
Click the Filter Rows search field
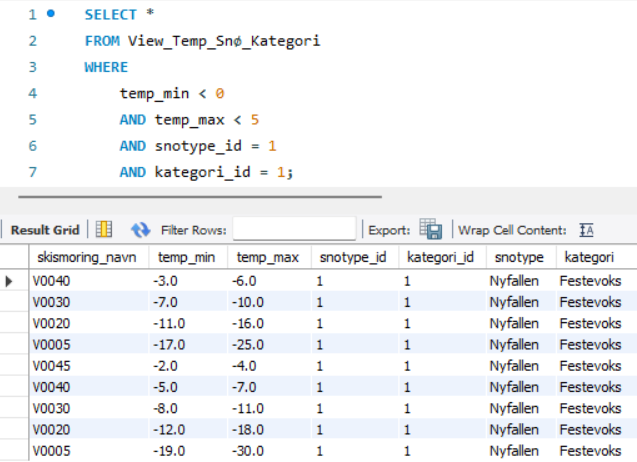[x=295, y=229]
